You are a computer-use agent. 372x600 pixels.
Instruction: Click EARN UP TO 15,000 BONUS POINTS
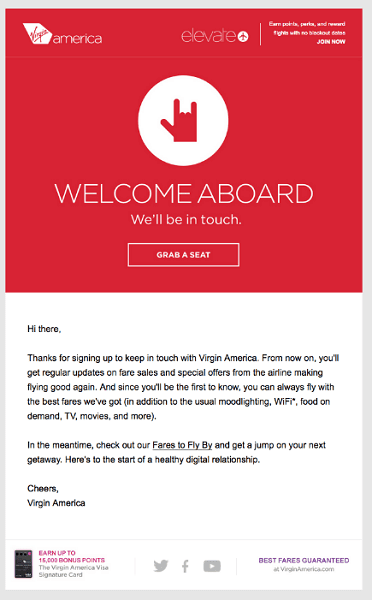tap(72, 556)
